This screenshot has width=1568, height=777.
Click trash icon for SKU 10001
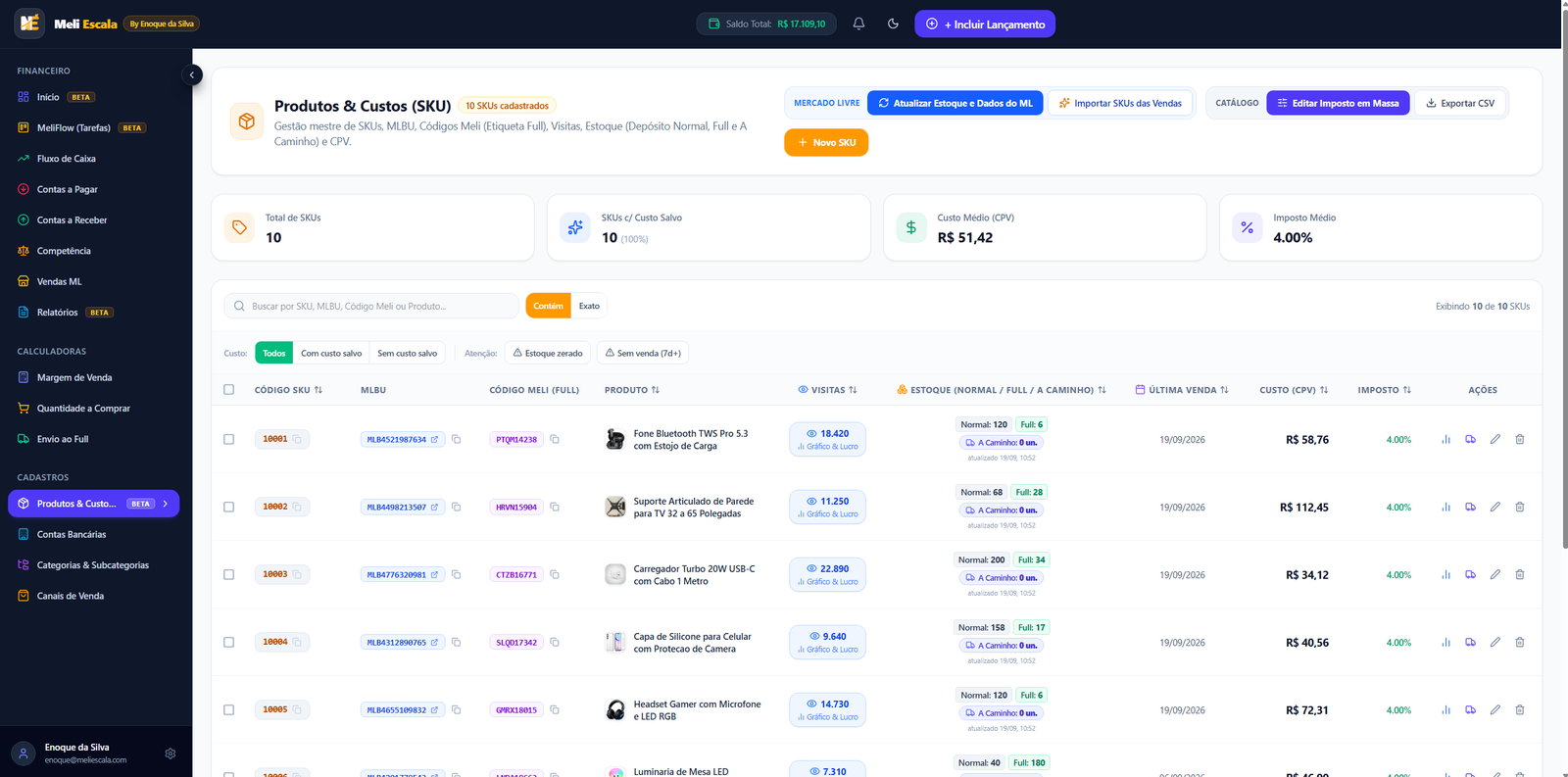click(1519, 439)
